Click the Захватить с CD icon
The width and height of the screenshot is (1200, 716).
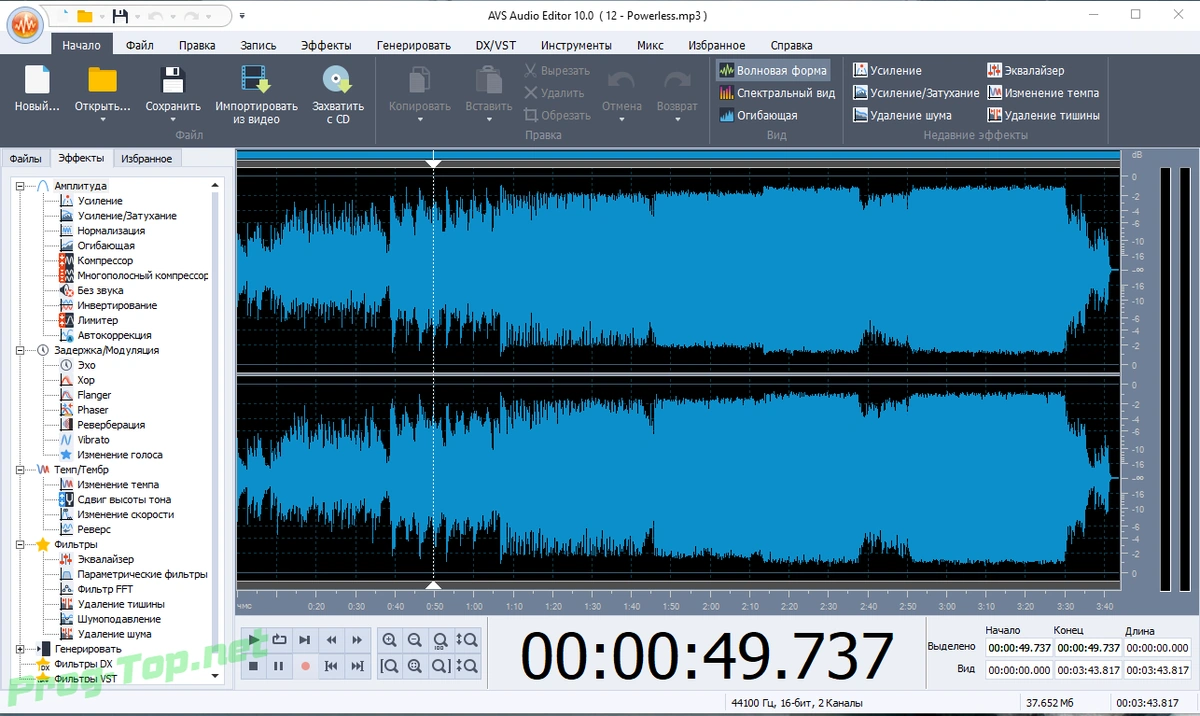[x=337, y=80]
